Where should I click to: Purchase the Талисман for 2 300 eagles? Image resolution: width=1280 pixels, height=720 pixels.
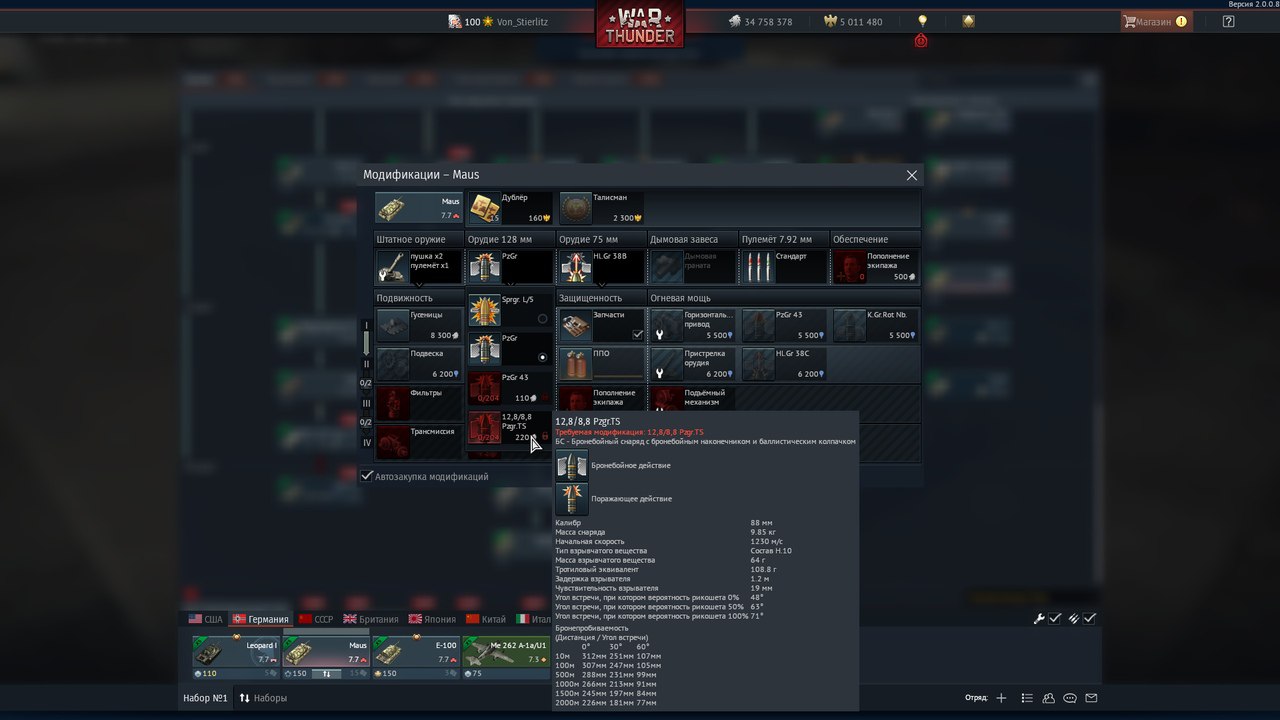coord(601,208)
